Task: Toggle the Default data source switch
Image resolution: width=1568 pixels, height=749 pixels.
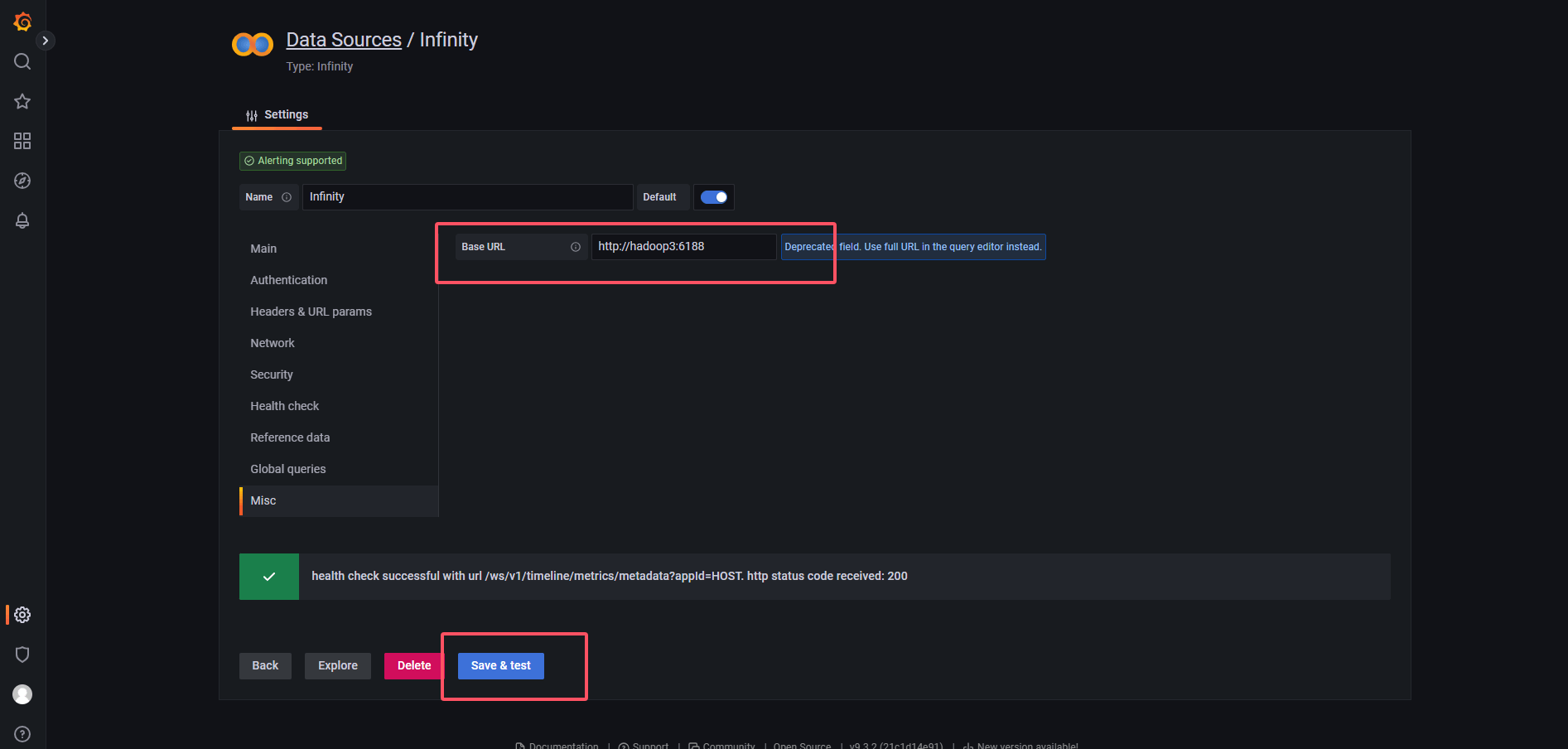Action: point(714,197)
